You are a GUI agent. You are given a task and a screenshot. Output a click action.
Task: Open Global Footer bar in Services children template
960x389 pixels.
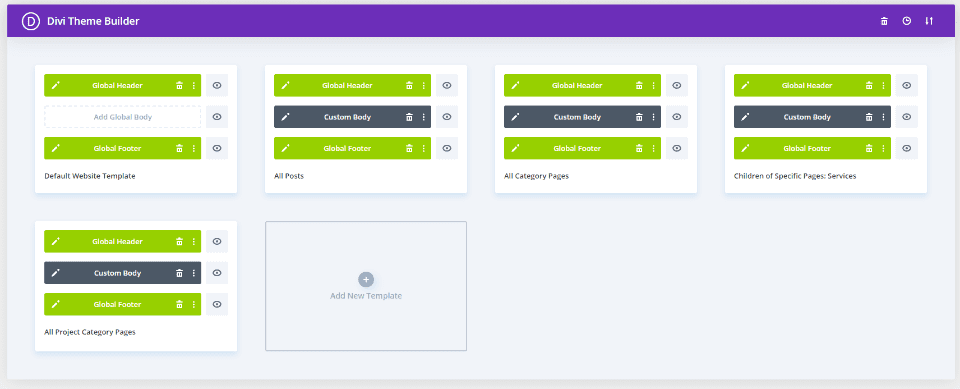click(x=812, y=148)
